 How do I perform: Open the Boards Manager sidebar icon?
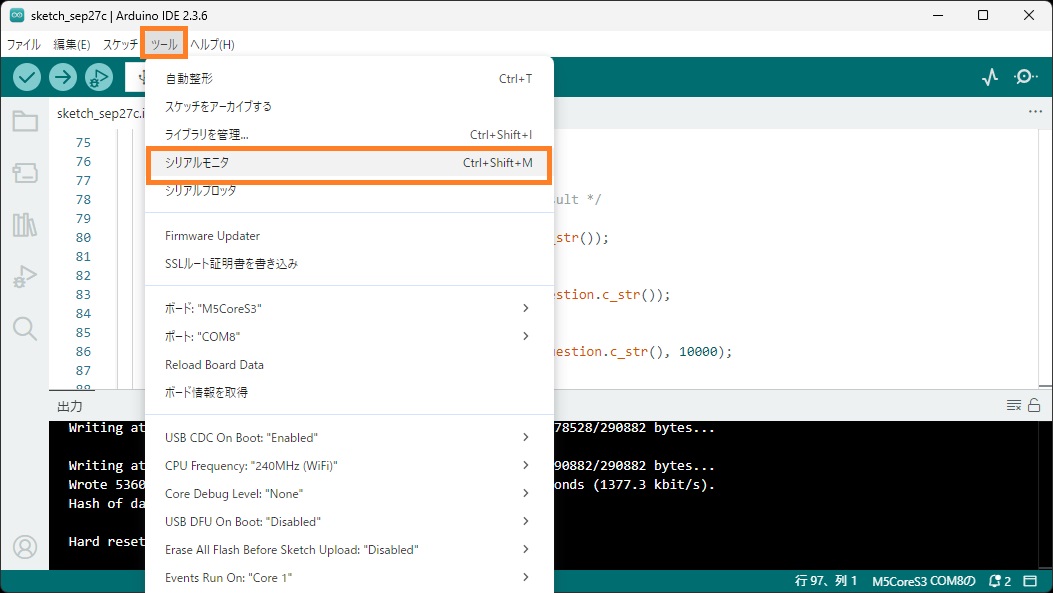tap(25, 174)
